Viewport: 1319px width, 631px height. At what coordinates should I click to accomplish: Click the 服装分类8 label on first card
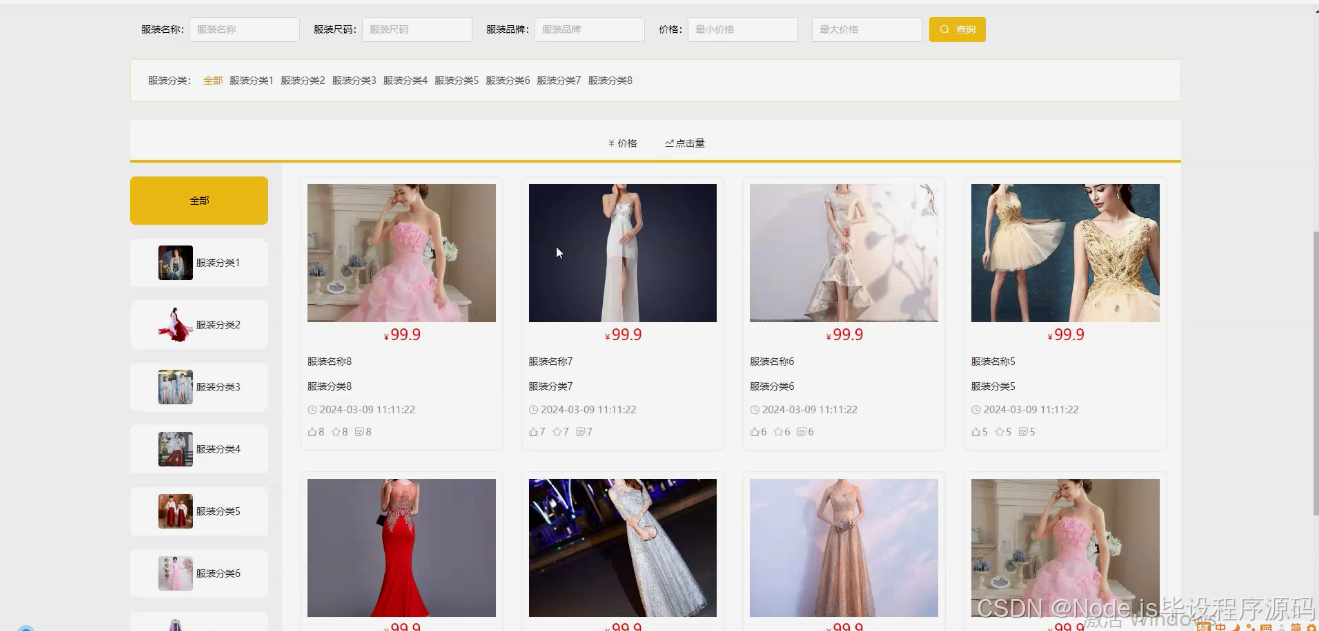click(329, 386)
